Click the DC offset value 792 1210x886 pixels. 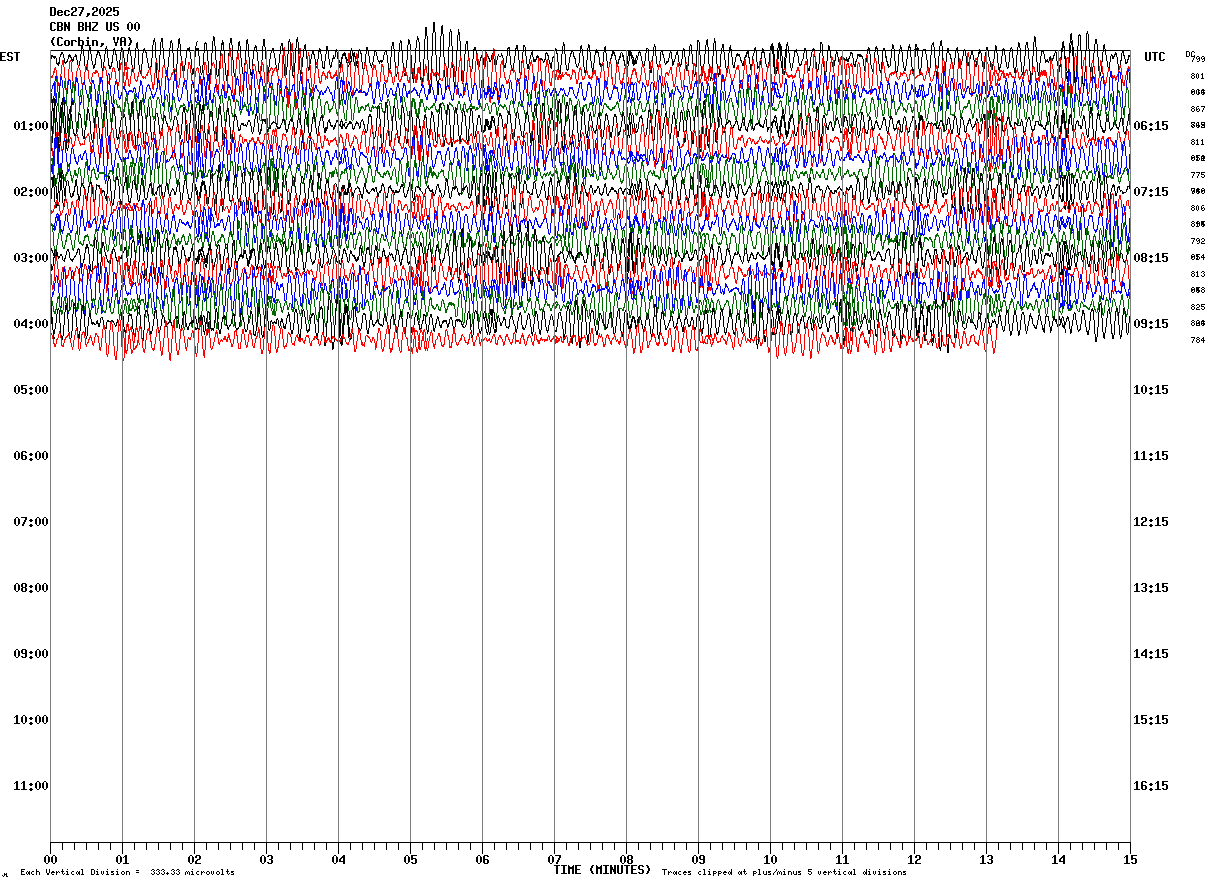coord(1198,241)
